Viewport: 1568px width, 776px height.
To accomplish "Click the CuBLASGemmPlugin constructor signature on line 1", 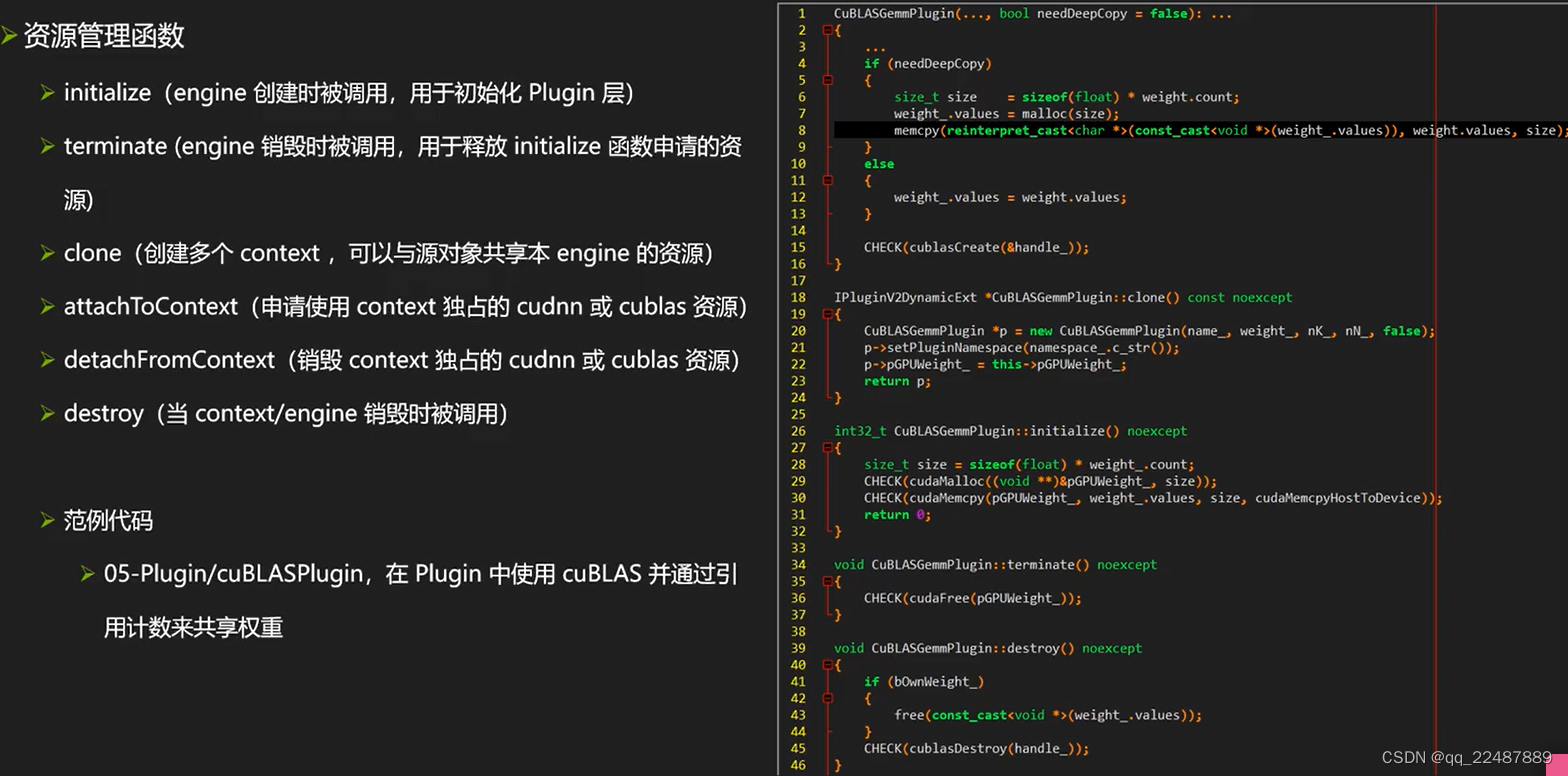I will (x=1033, y=14).
